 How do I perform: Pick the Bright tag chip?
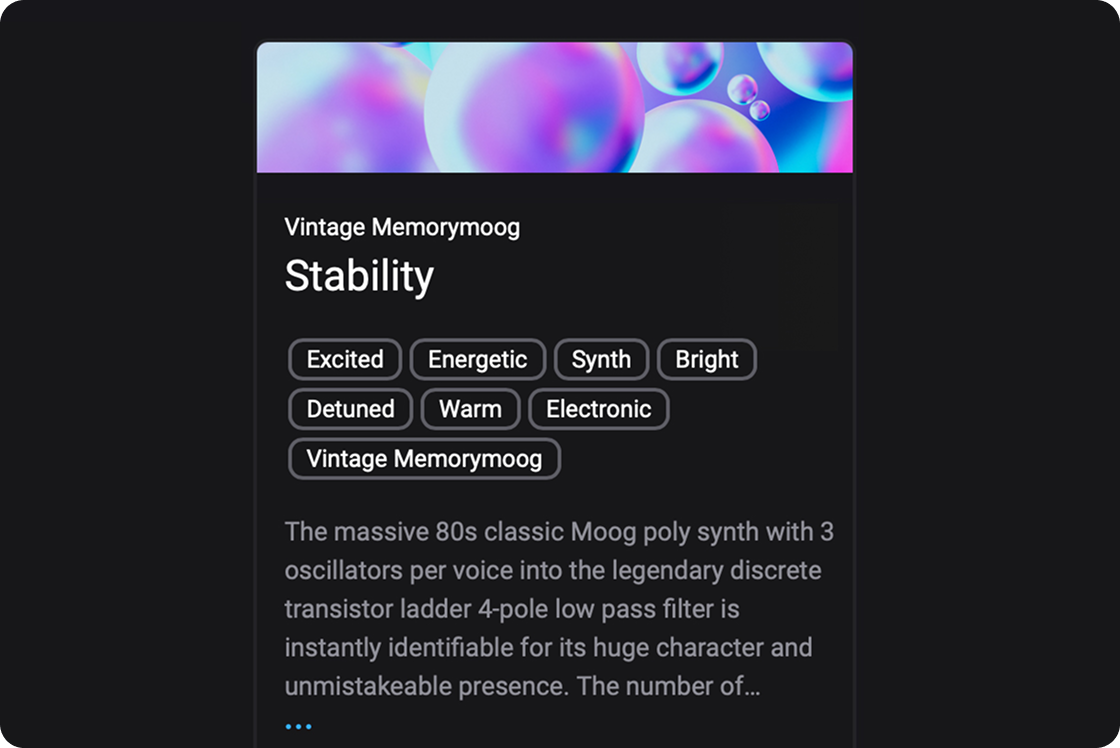click(706, 360)
